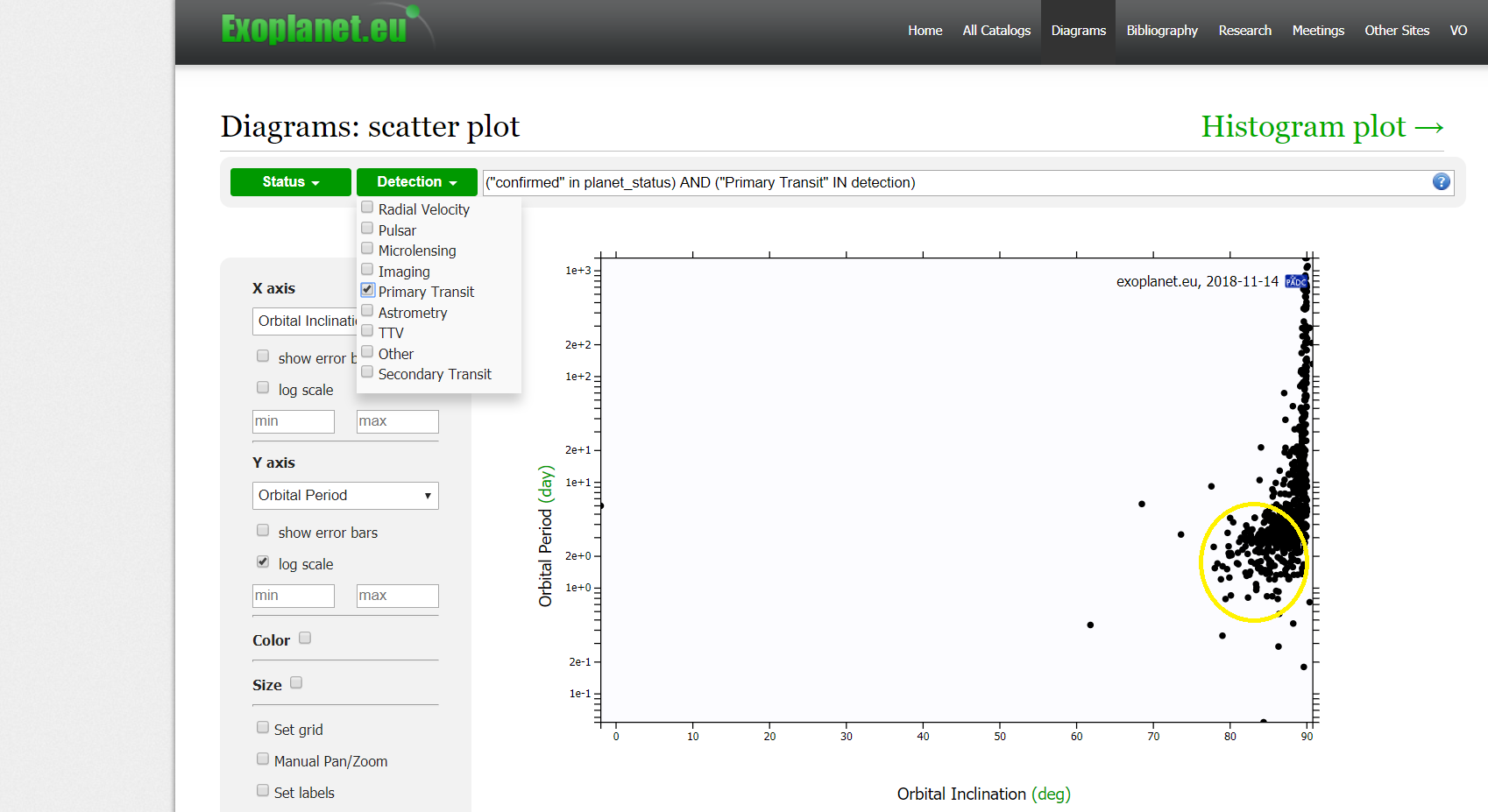Screen dimensions: 1488x812
Task: Focus the X axis max field
Action: coord(398,421)
